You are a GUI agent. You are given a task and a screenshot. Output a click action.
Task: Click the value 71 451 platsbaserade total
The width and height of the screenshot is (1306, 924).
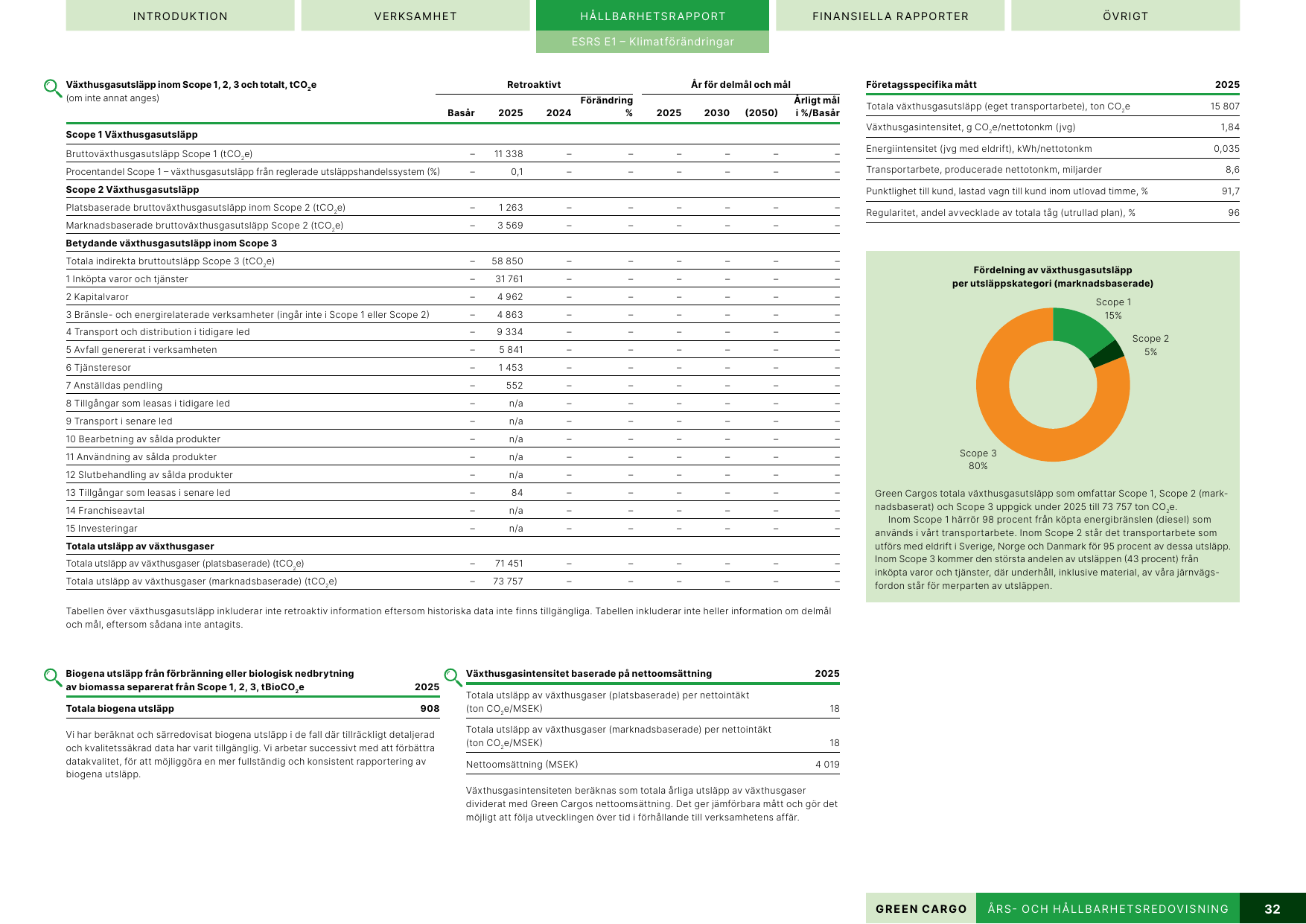pos(509,564)
